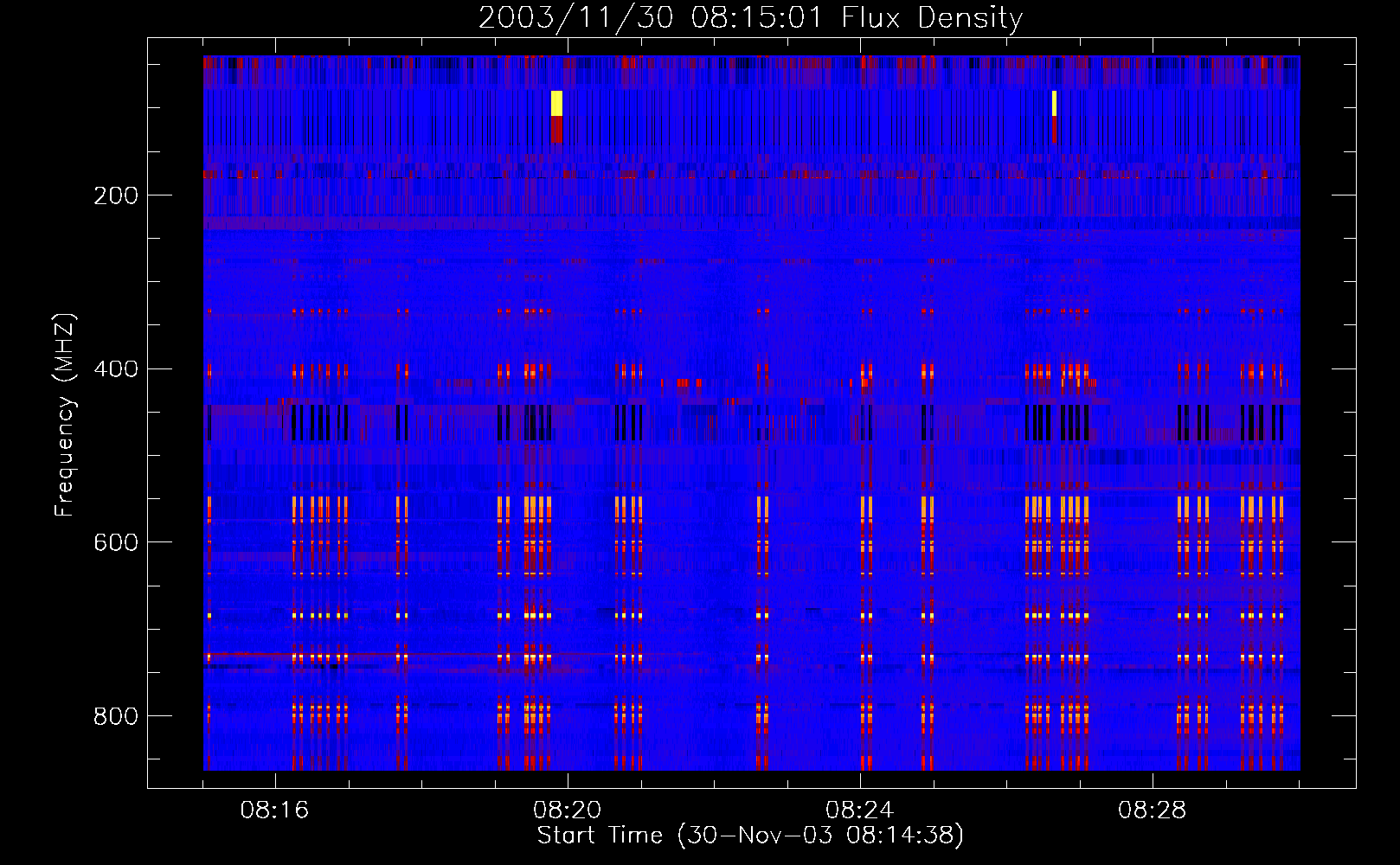The height and width of the screenshot is (865, 1400).
Task: Click the 400 frequency tick label
Action: (116, 369)
